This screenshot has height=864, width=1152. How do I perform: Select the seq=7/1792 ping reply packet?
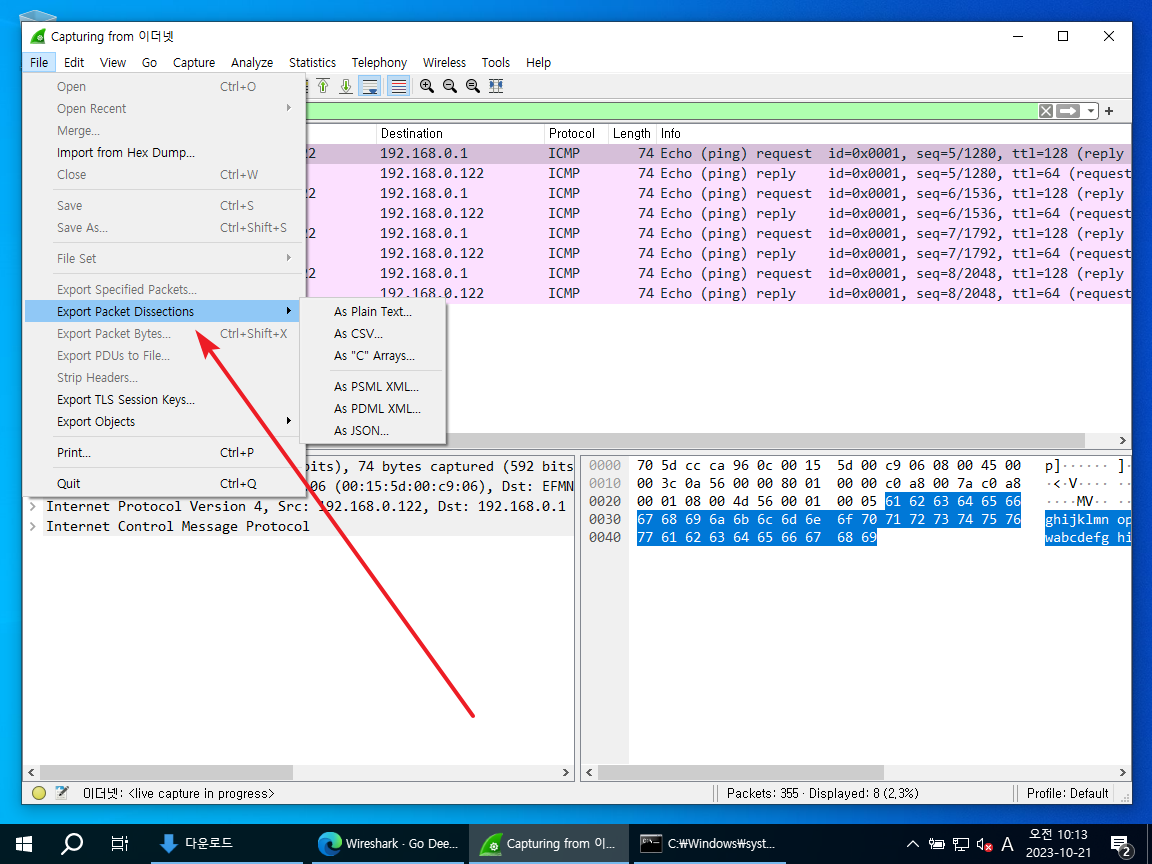719,253
